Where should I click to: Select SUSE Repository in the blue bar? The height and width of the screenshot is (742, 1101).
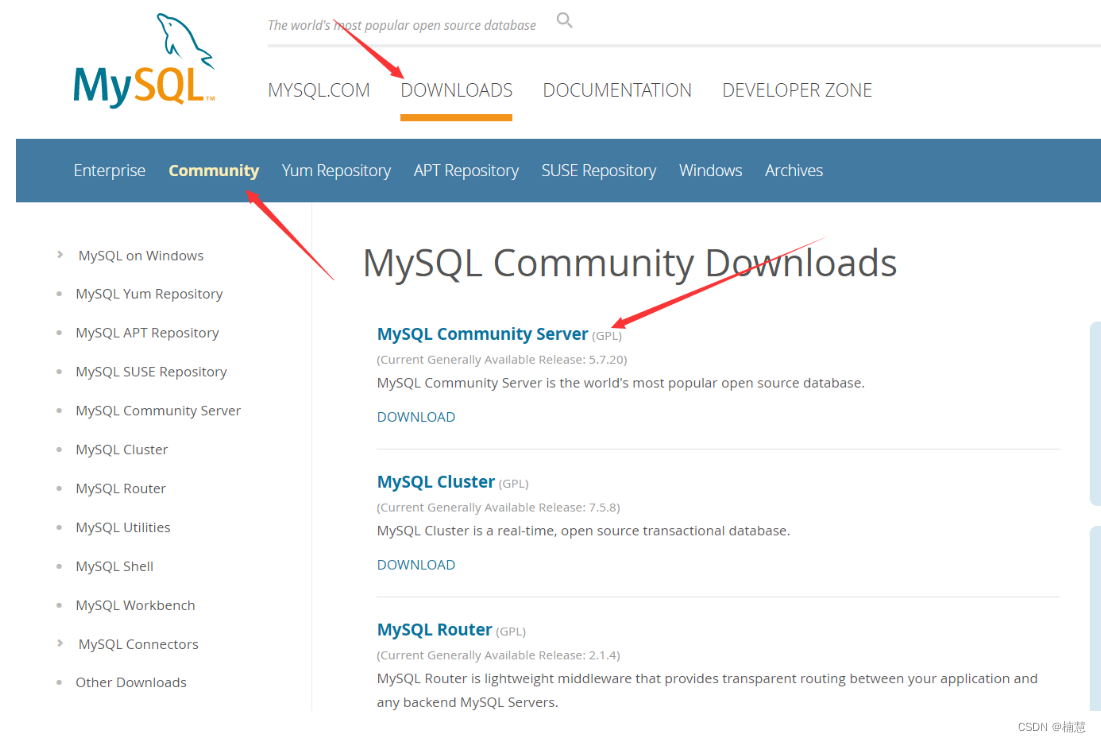coord(599,171)
